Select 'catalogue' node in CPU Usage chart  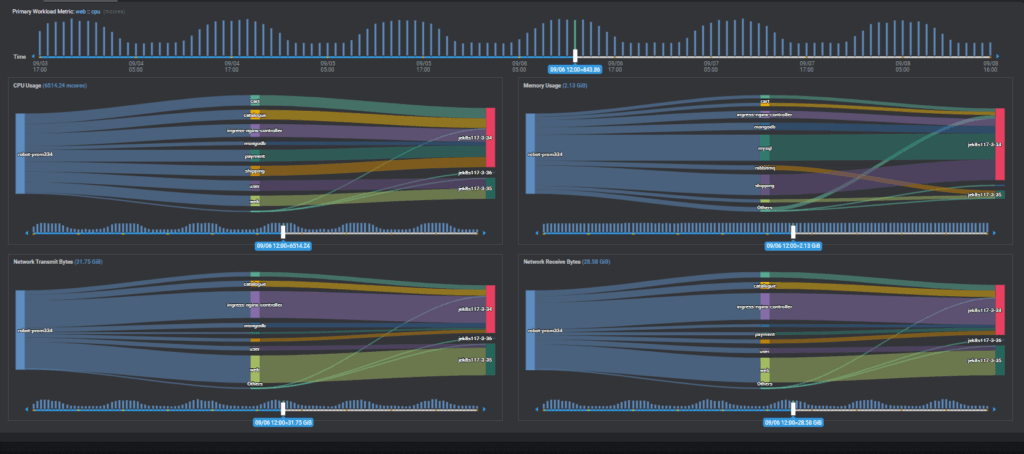coord(255,115)
